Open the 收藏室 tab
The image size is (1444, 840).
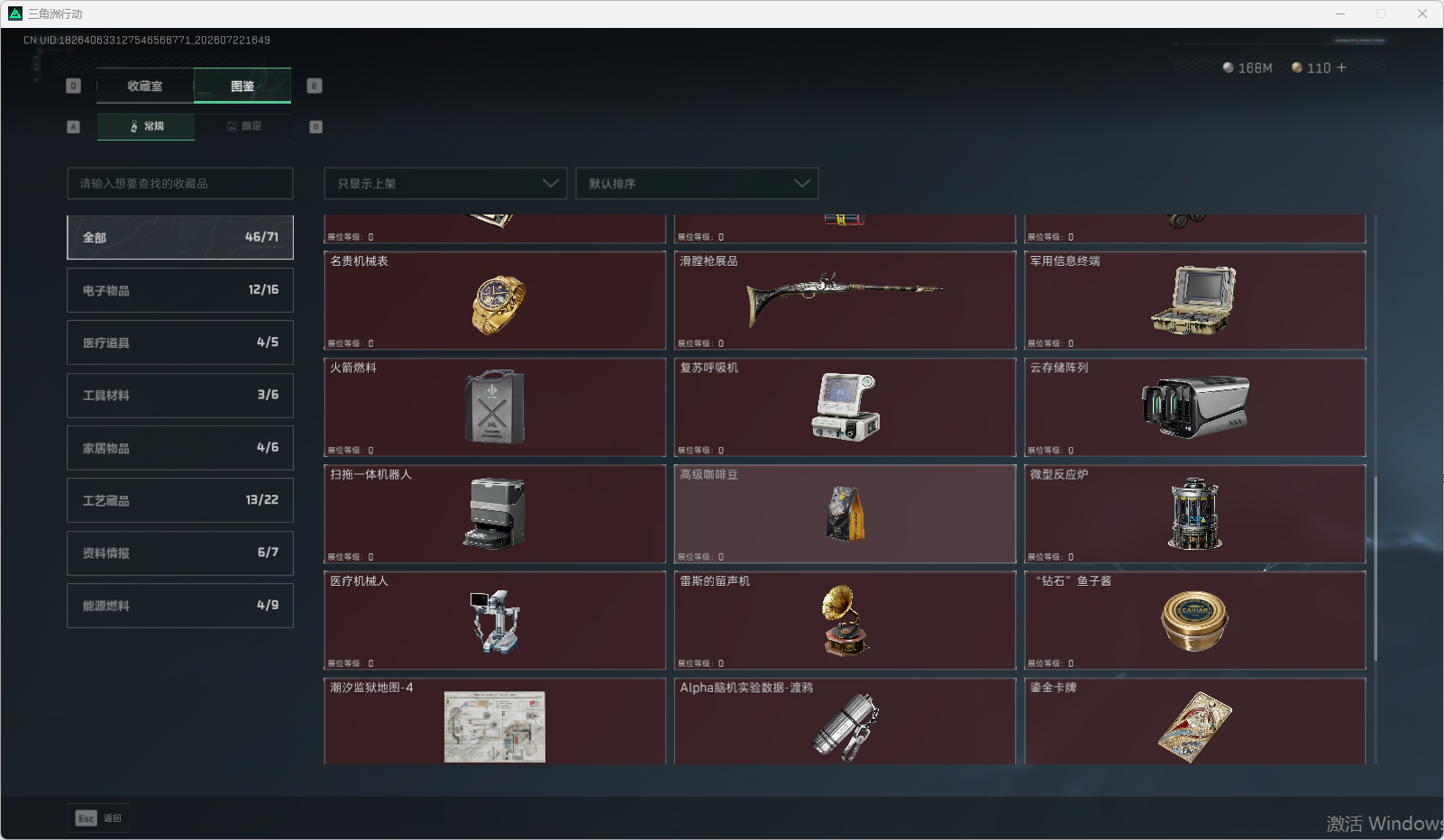point(145,87)
